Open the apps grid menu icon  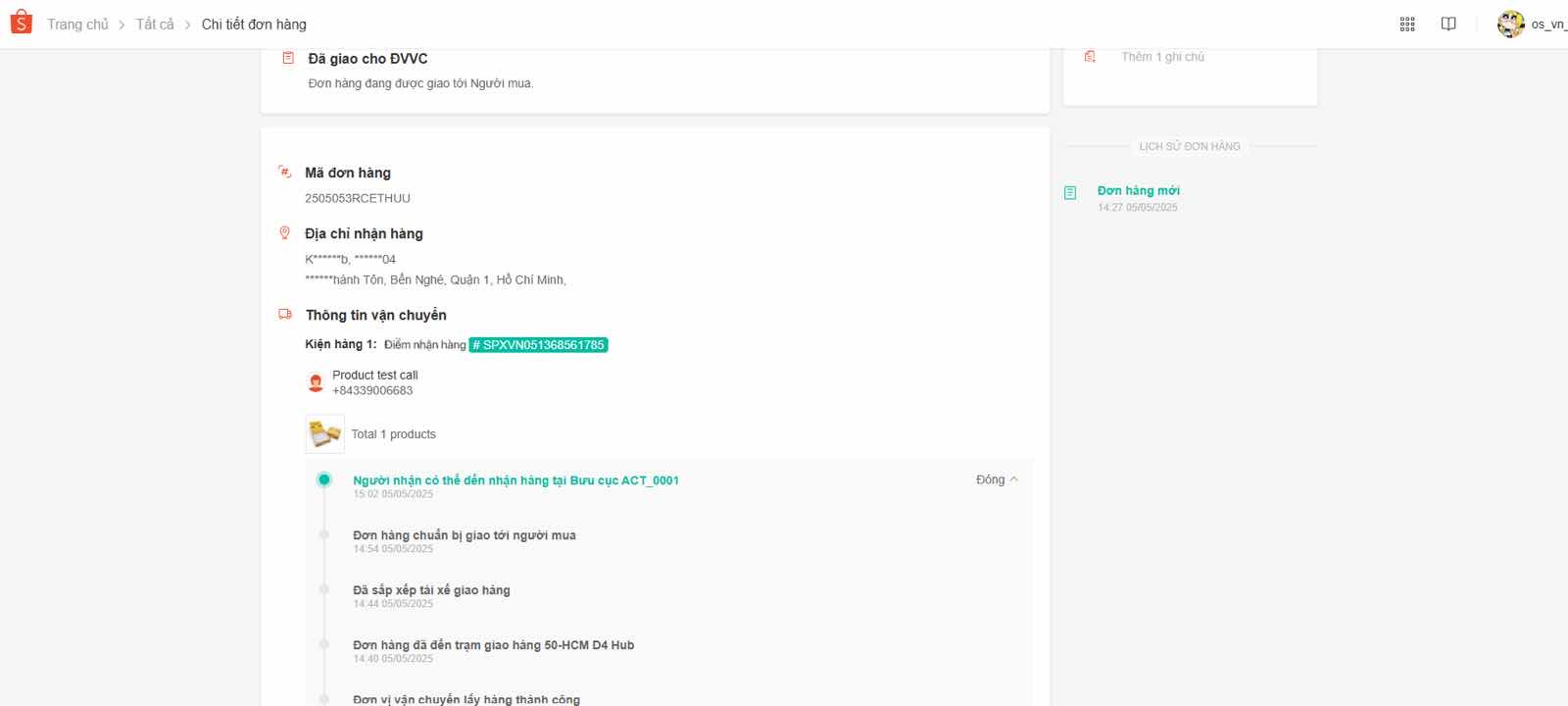click(1407, 25)
